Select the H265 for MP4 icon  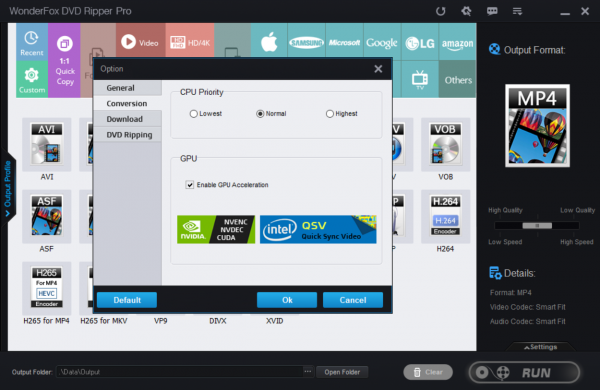pyautogui.click(x=46, y=288)
